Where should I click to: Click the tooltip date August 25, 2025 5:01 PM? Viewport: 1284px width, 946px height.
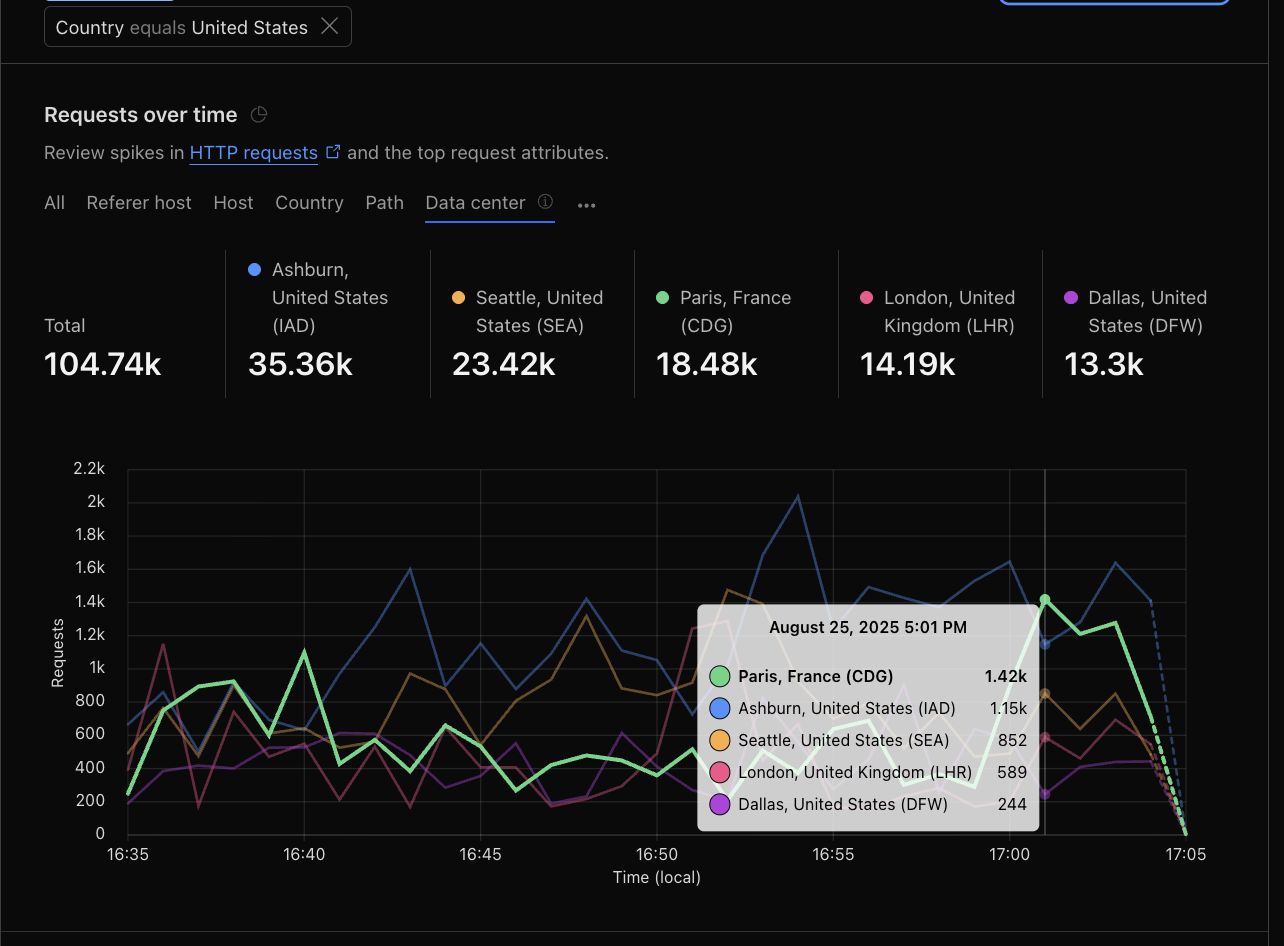point(868,627)
